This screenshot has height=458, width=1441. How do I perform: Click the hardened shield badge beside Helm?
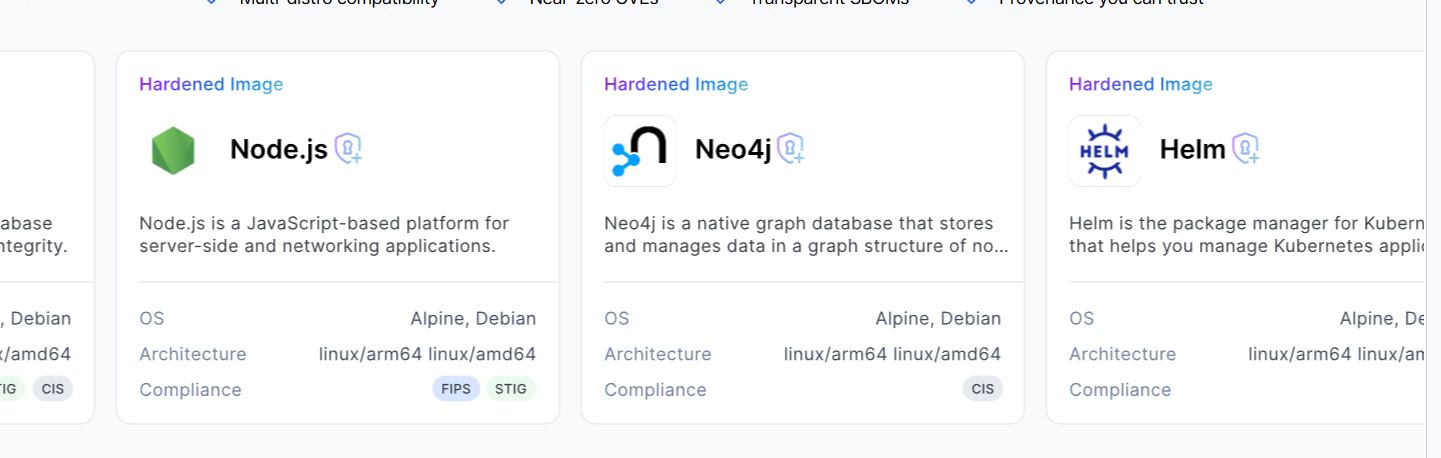click(1245, 149)
